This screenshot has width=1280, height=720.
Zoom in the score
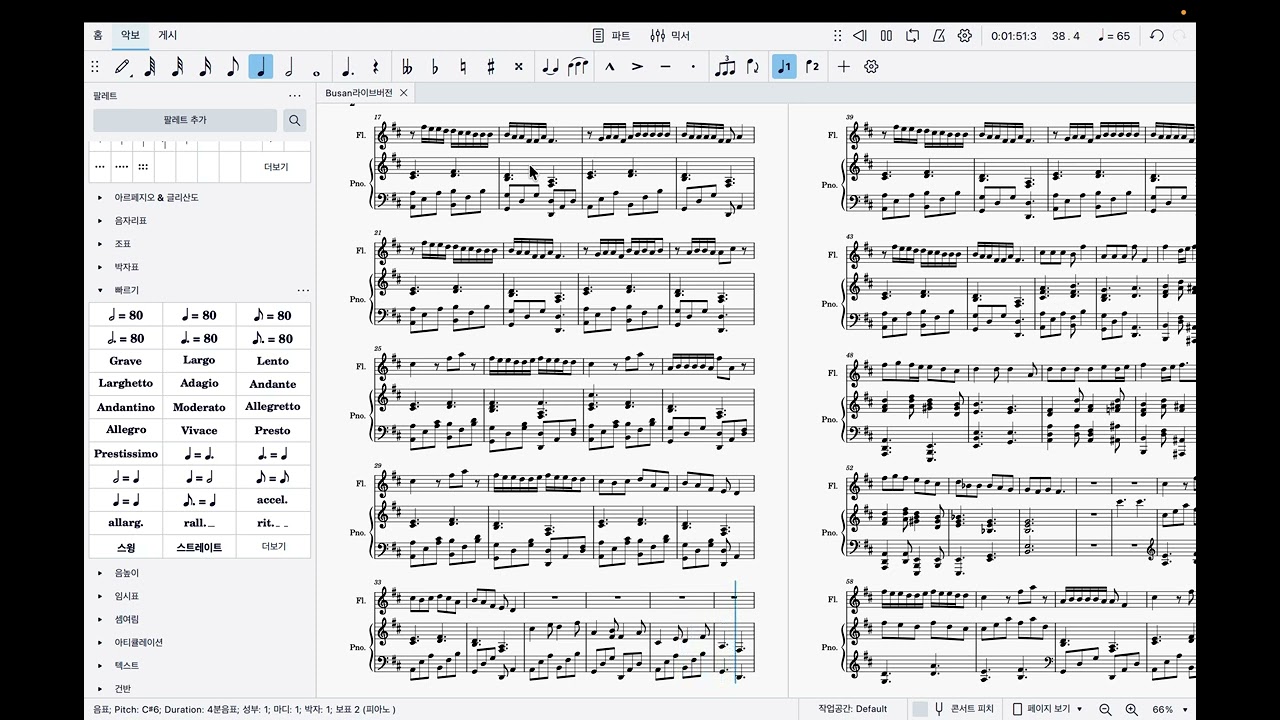(x=1131, y=709)
